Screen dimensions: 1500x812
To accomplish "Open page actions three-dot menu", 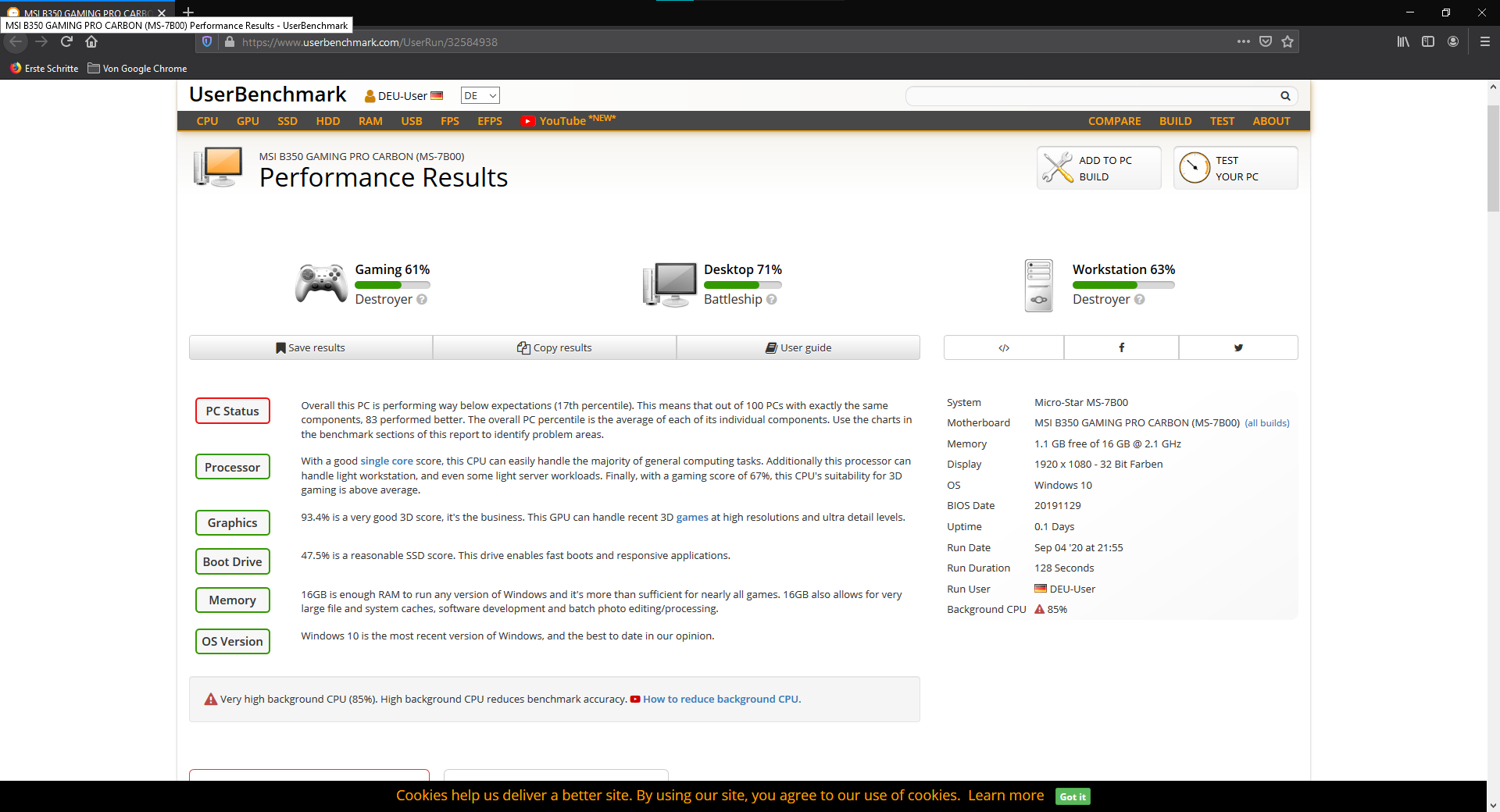I will tap(1243, 41).
